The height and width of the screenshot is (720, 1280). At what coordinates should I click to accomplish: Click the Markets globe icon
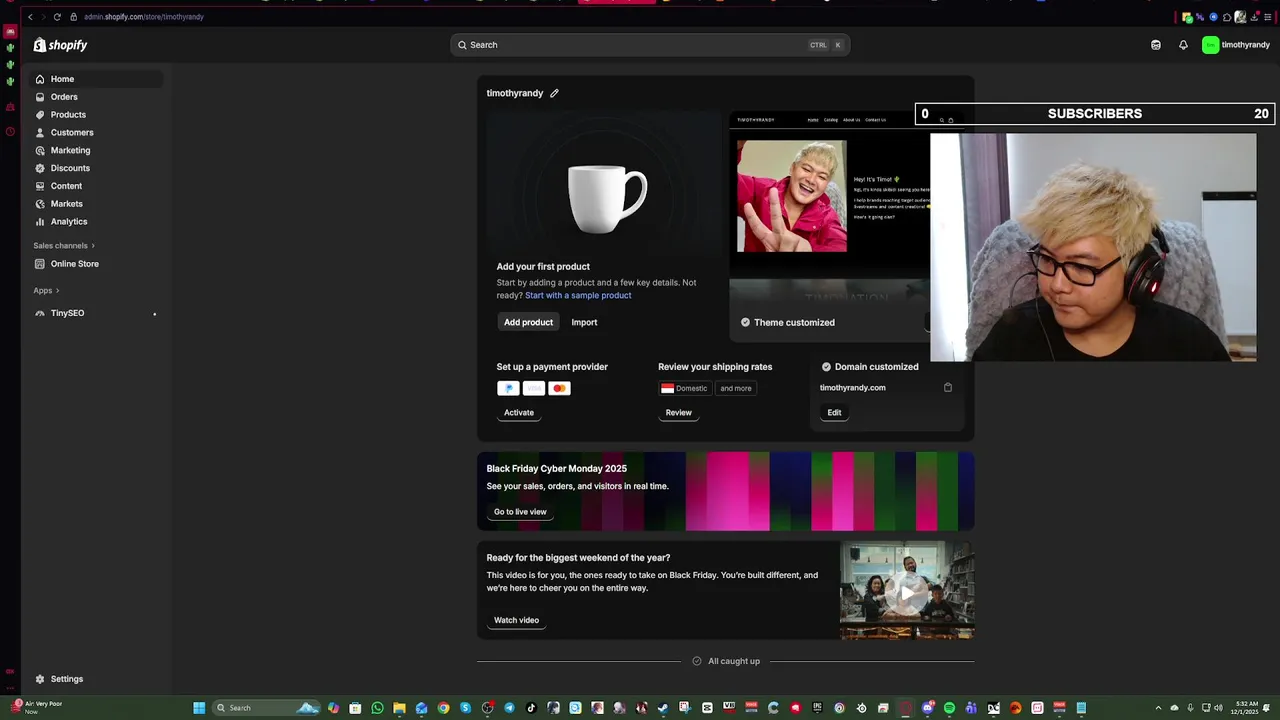pos(40,204)
